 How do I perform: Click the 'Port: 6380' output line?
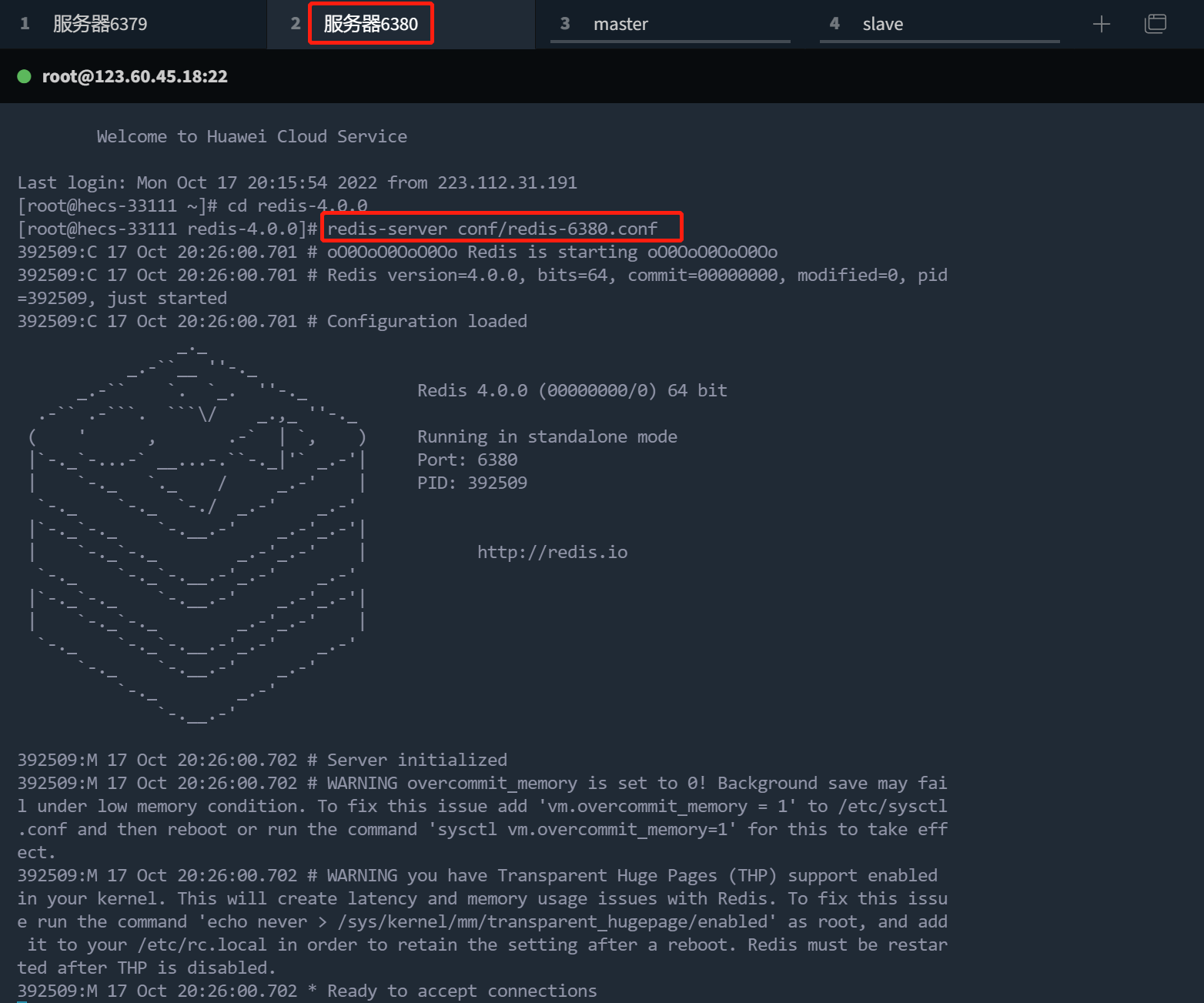(467, 460)
